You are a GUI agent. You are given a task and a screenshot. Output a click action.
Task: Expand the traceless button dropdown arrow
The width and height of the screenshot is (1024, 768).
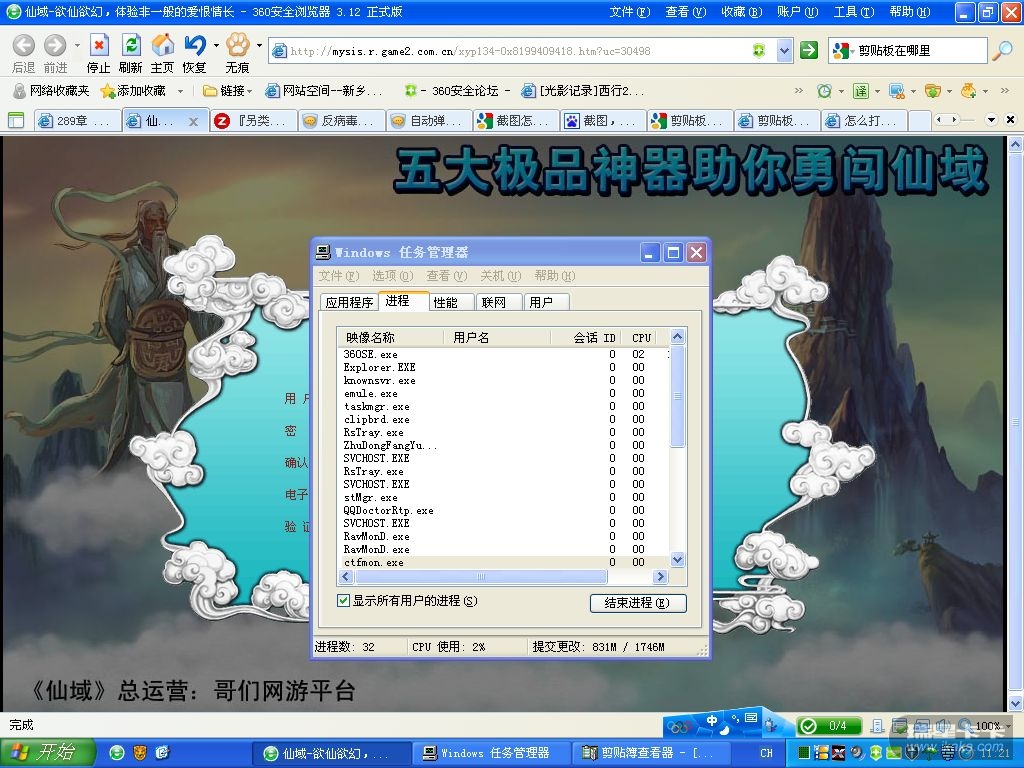259,46
